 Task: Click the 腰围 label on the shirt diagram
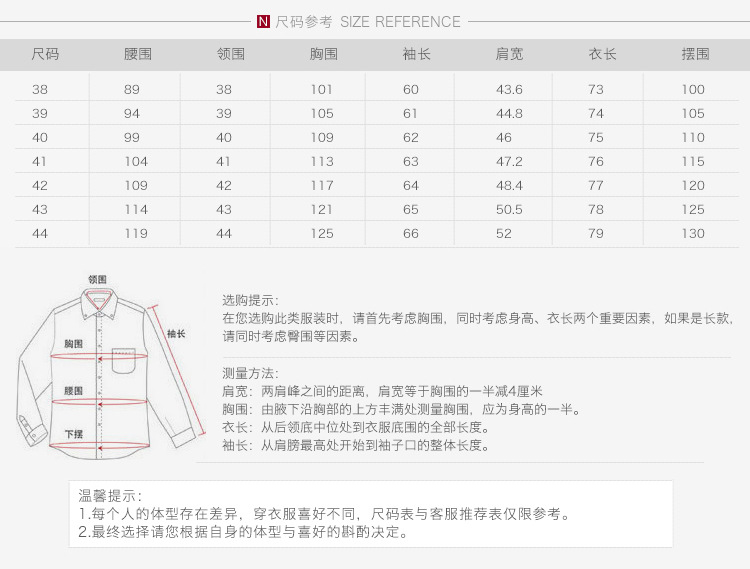74,391
